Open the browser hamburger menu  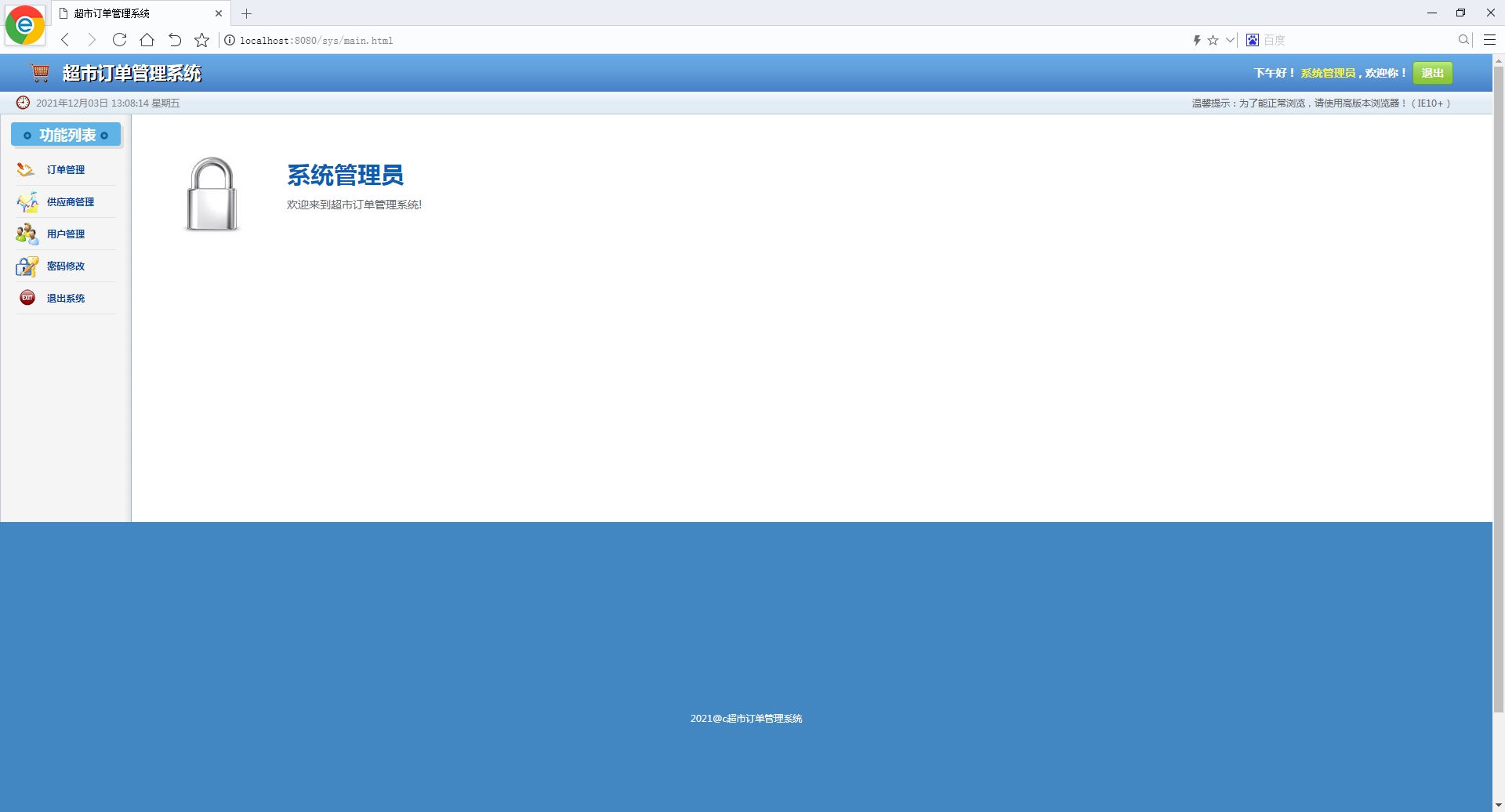(1489, 40)
